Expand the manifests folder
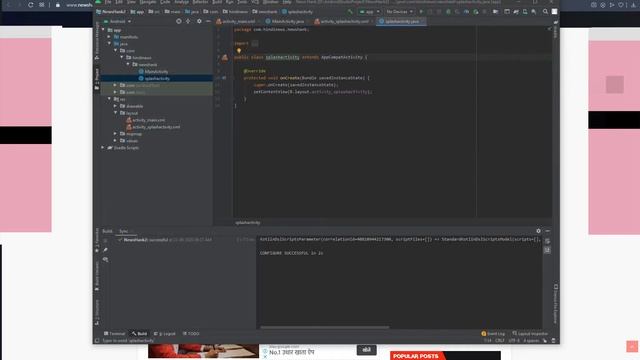 click(109, 37)
